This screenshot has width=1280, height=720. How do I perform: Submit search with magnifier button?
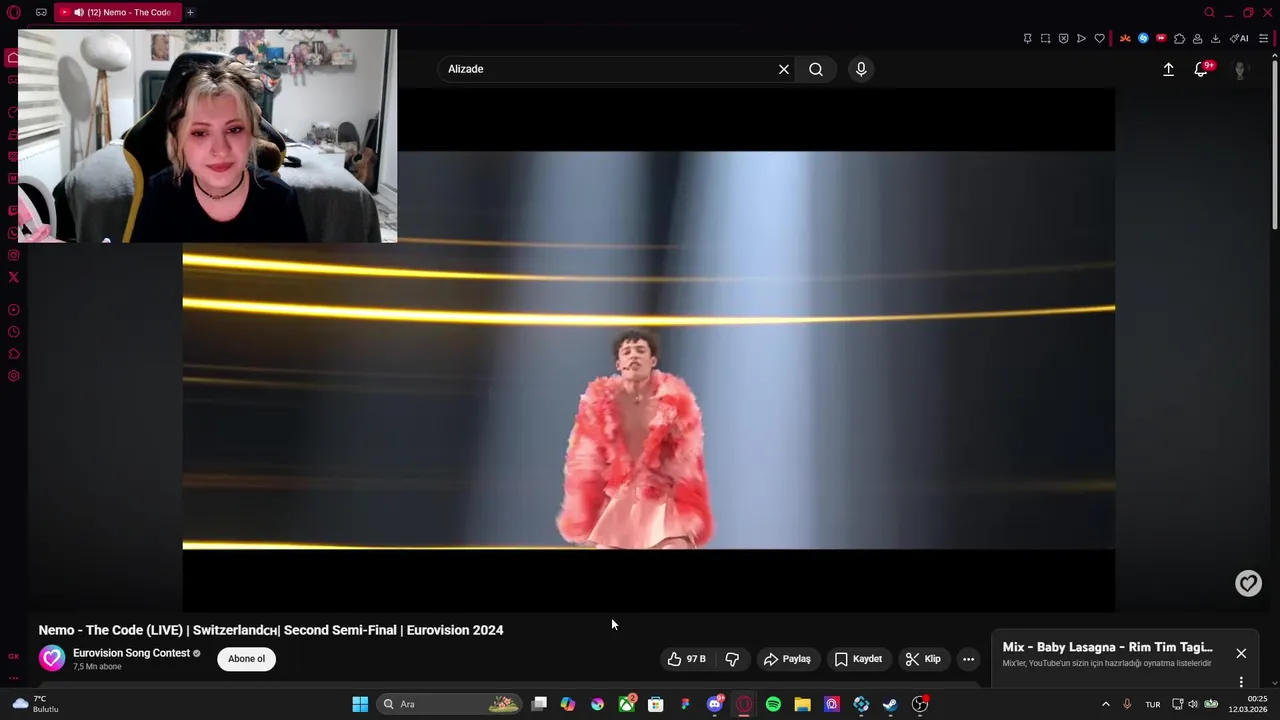click(816, 69)
